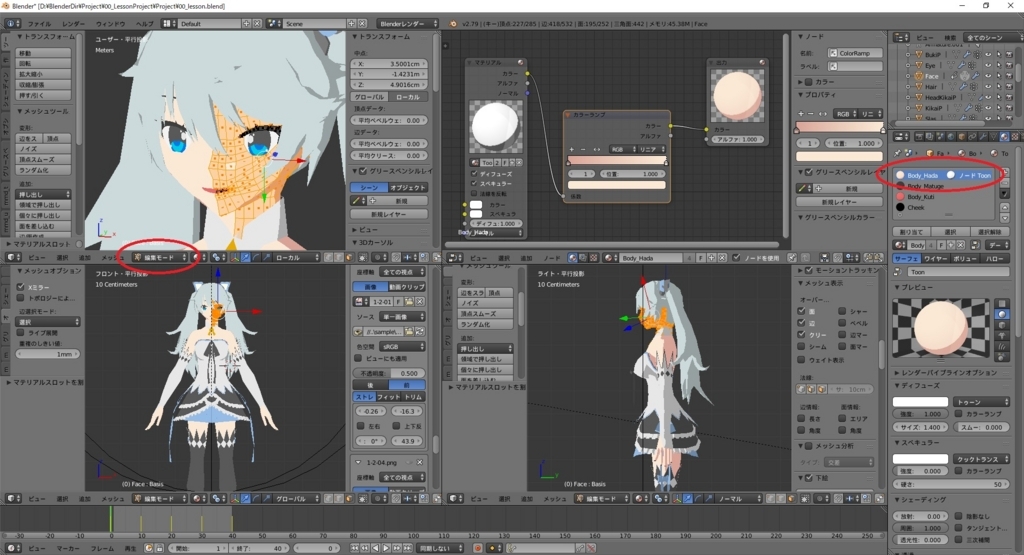Toggle visibility eye of Eye object
The width and height of the screenshot is (1024, 555).
pos(987,65)
